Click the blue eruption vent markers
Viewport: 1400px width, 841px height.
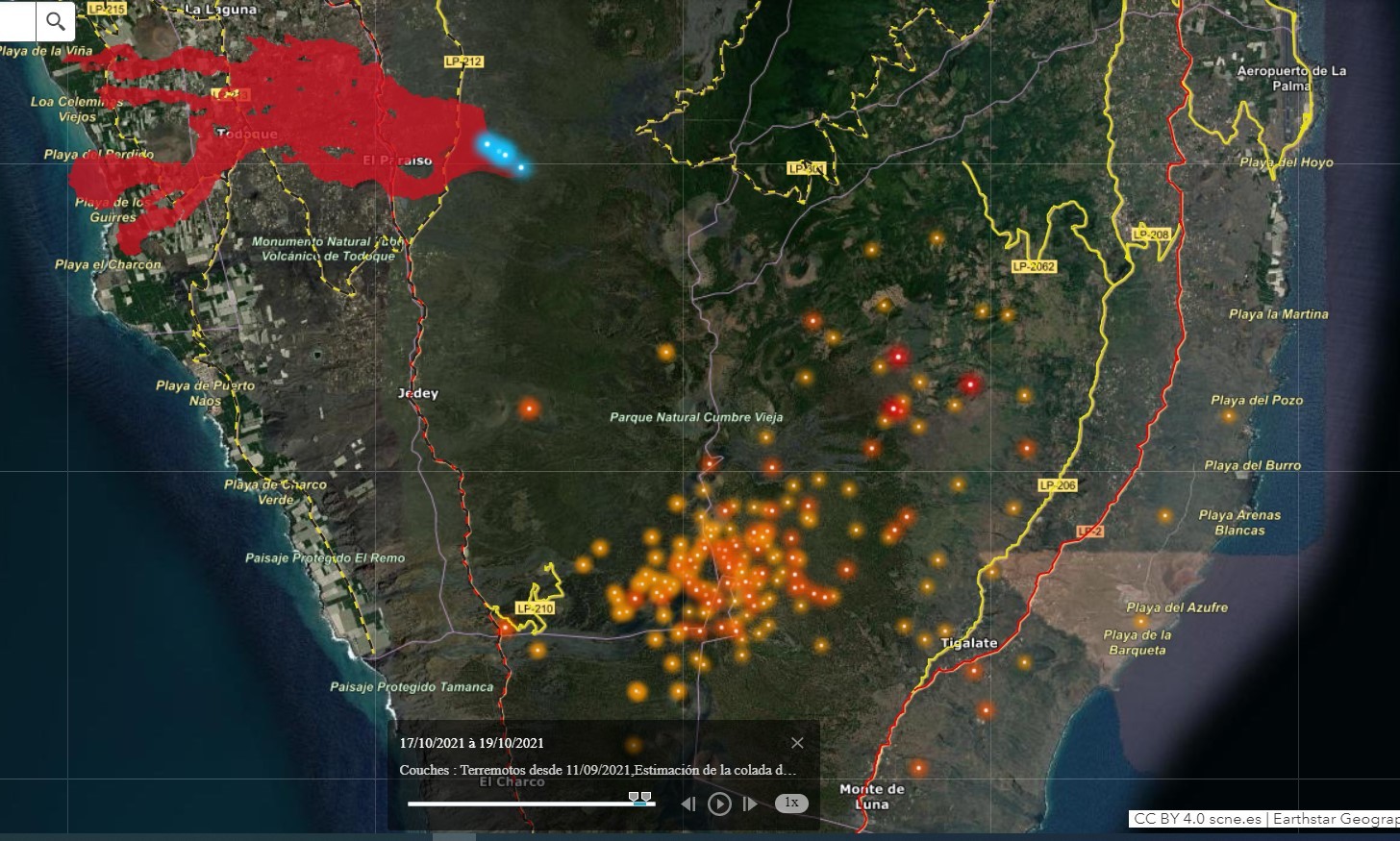coord(503,155)
